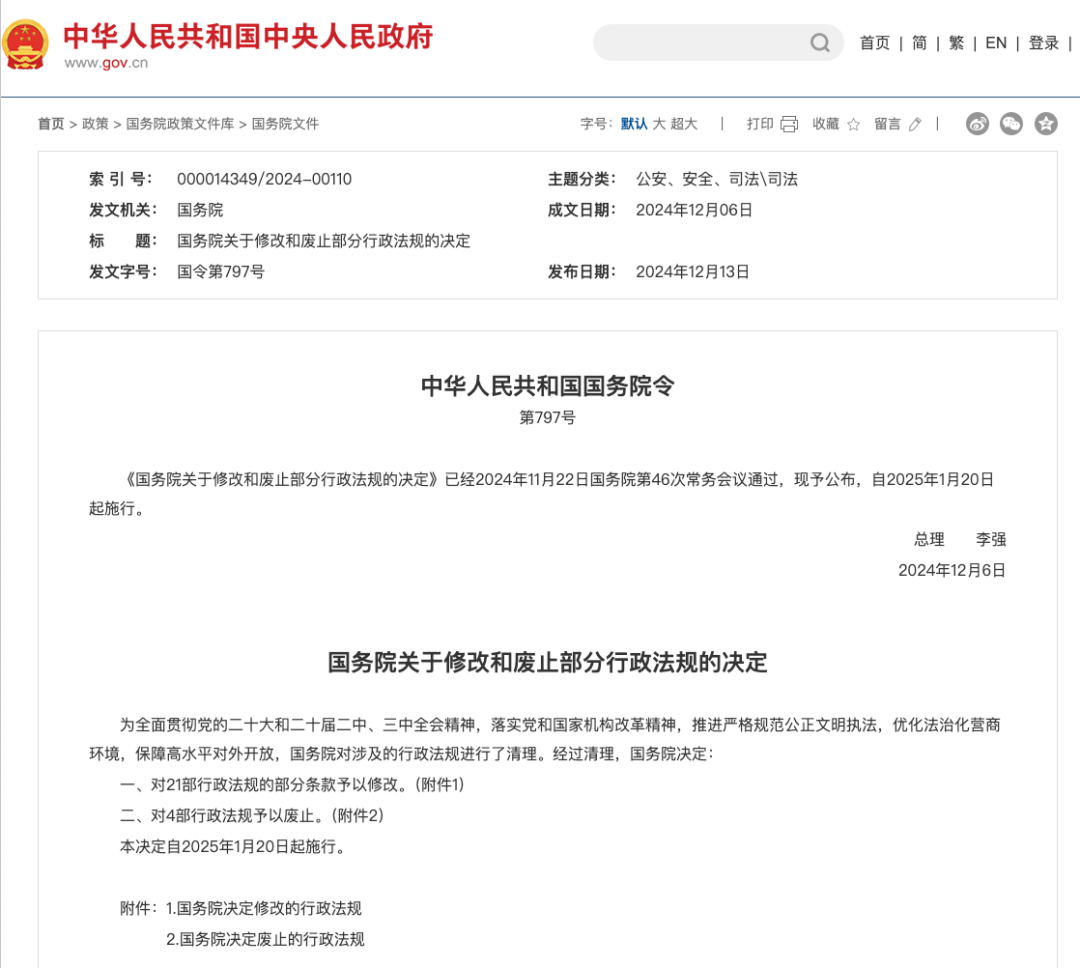Click the 登录 login link
The width and height of the screenshot is (1080, 968).
(x=1044, y=43)
